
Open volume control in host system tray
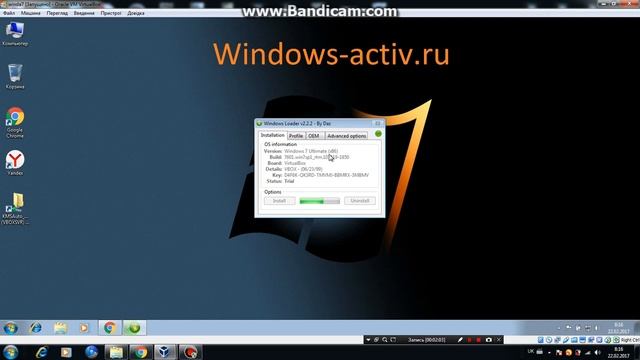pos(598,352)
